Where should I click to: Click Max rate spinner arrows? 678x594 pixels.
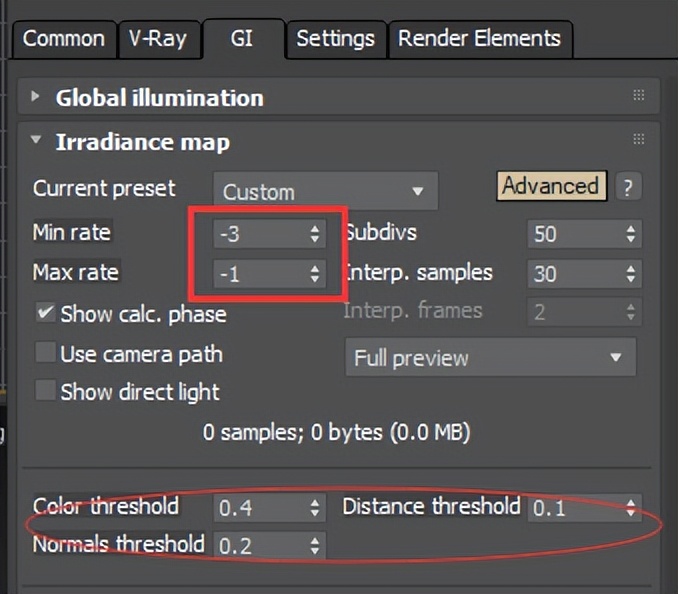coord(315,273)
